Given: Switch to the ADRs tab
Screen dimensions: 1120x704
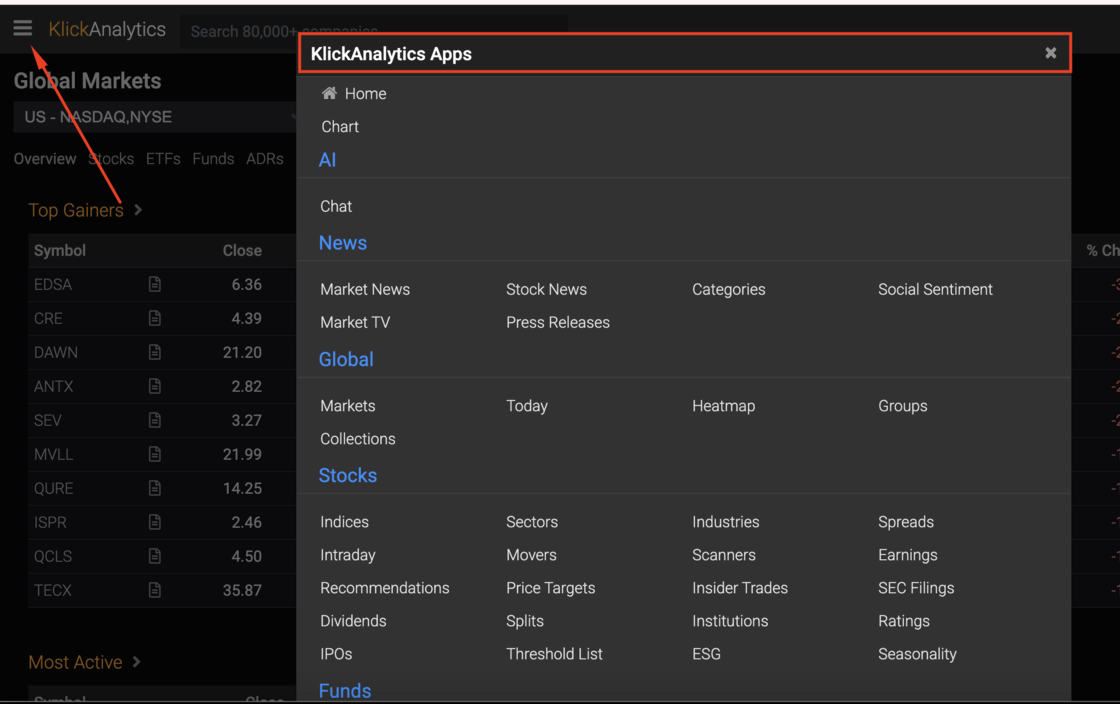Looking at the screenshot, I should (x=264, y=159).
